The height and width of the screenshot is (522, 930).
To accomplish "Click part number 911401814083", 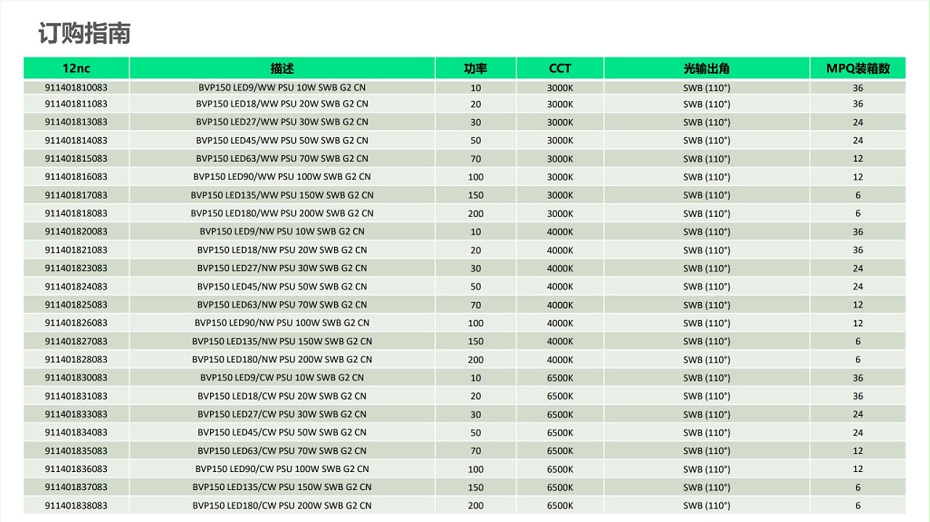I will [76, 141].
